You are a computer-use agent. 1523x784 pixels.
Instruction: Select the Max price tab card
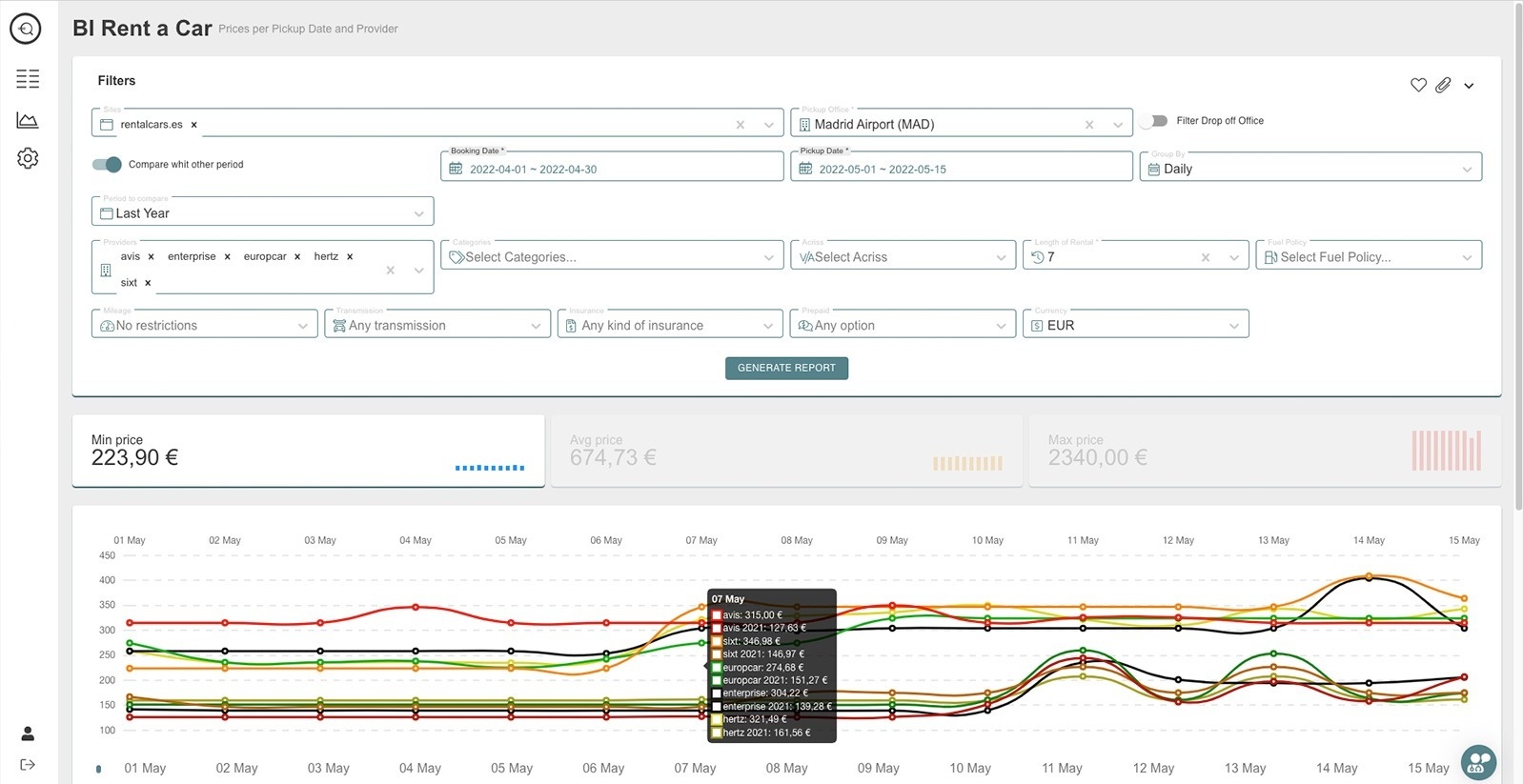click(1265, 451)
